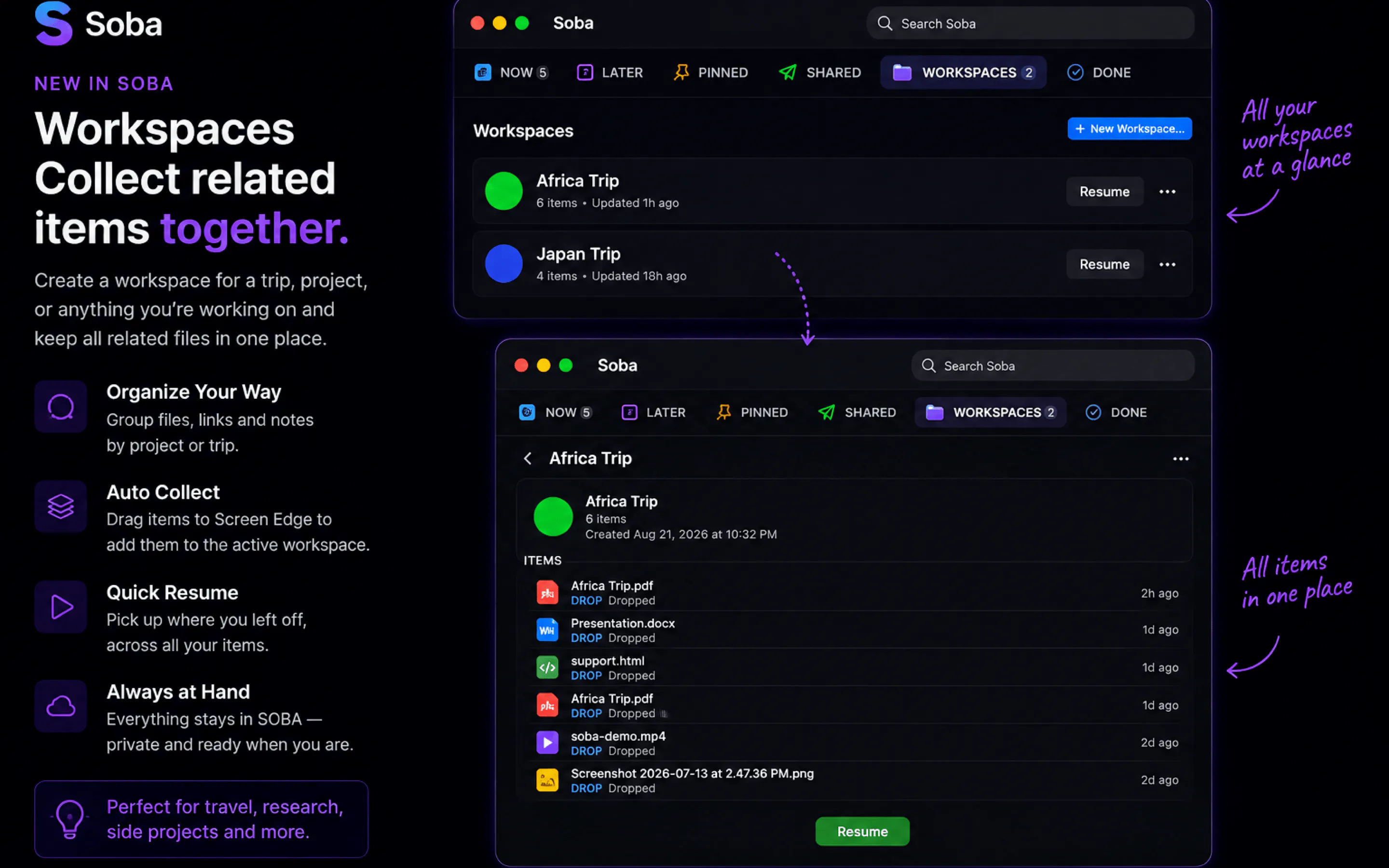Click the "6 items • Updated 1h ago" text
The image size is (1389, 868).
pyautogui.click(x=607, y=203)
